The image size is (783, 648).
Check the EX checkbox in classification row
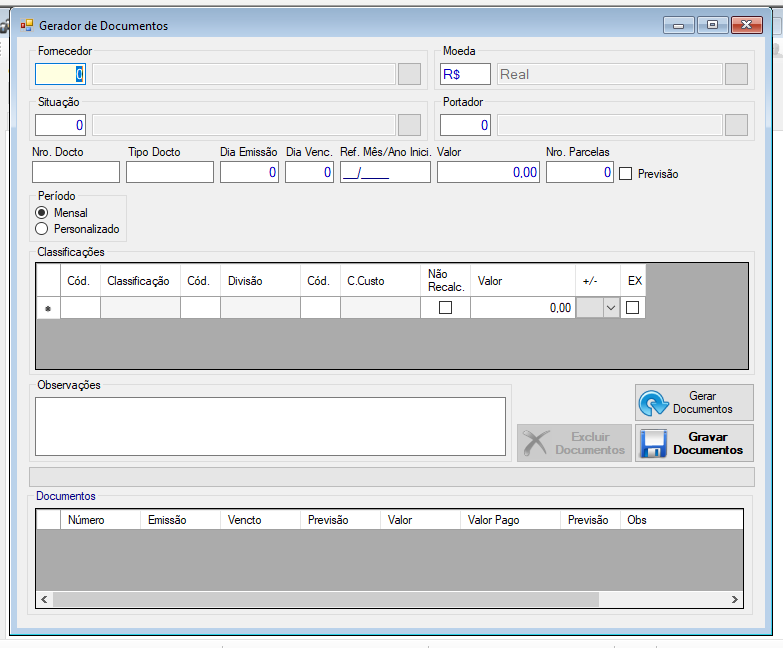pyautogui.click(x=632, y=308)
